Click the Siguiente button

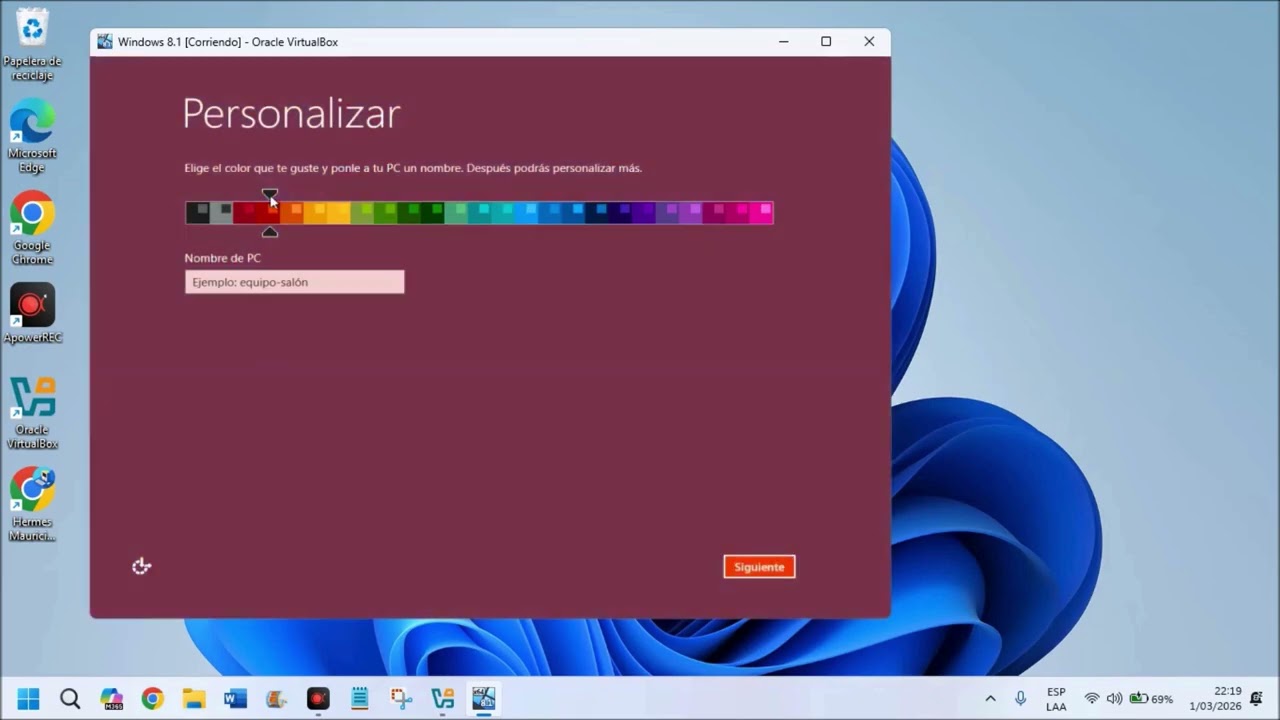pyautogui.click(x=759, y=567)
